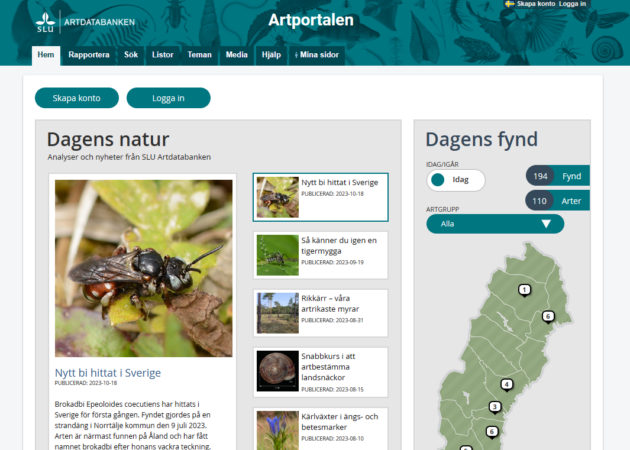
Task: Open the Rapportera menu tab
Action: pyautogui.click(x=89, y=55)
